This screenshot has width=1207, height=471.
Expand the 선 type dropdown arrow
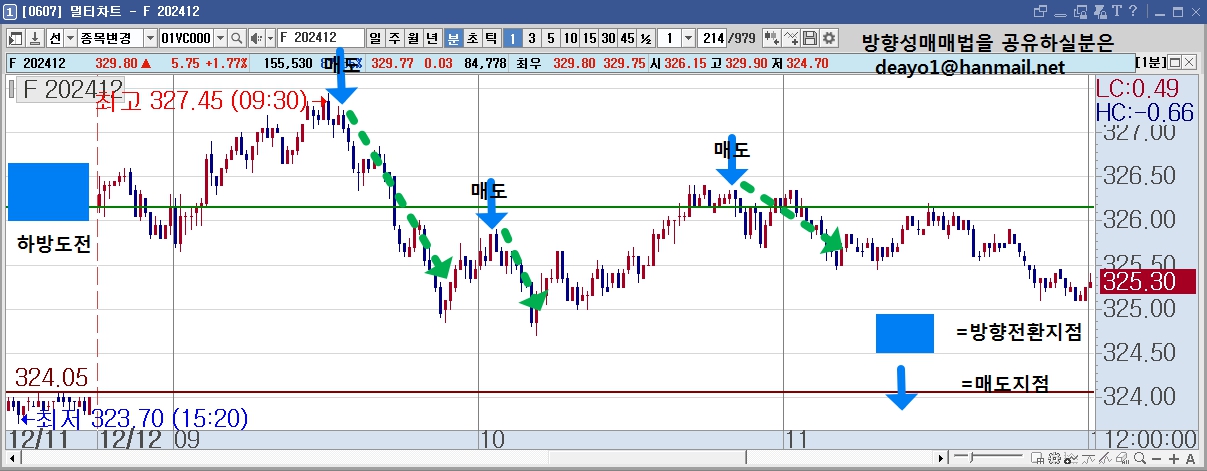click(70, 38)
